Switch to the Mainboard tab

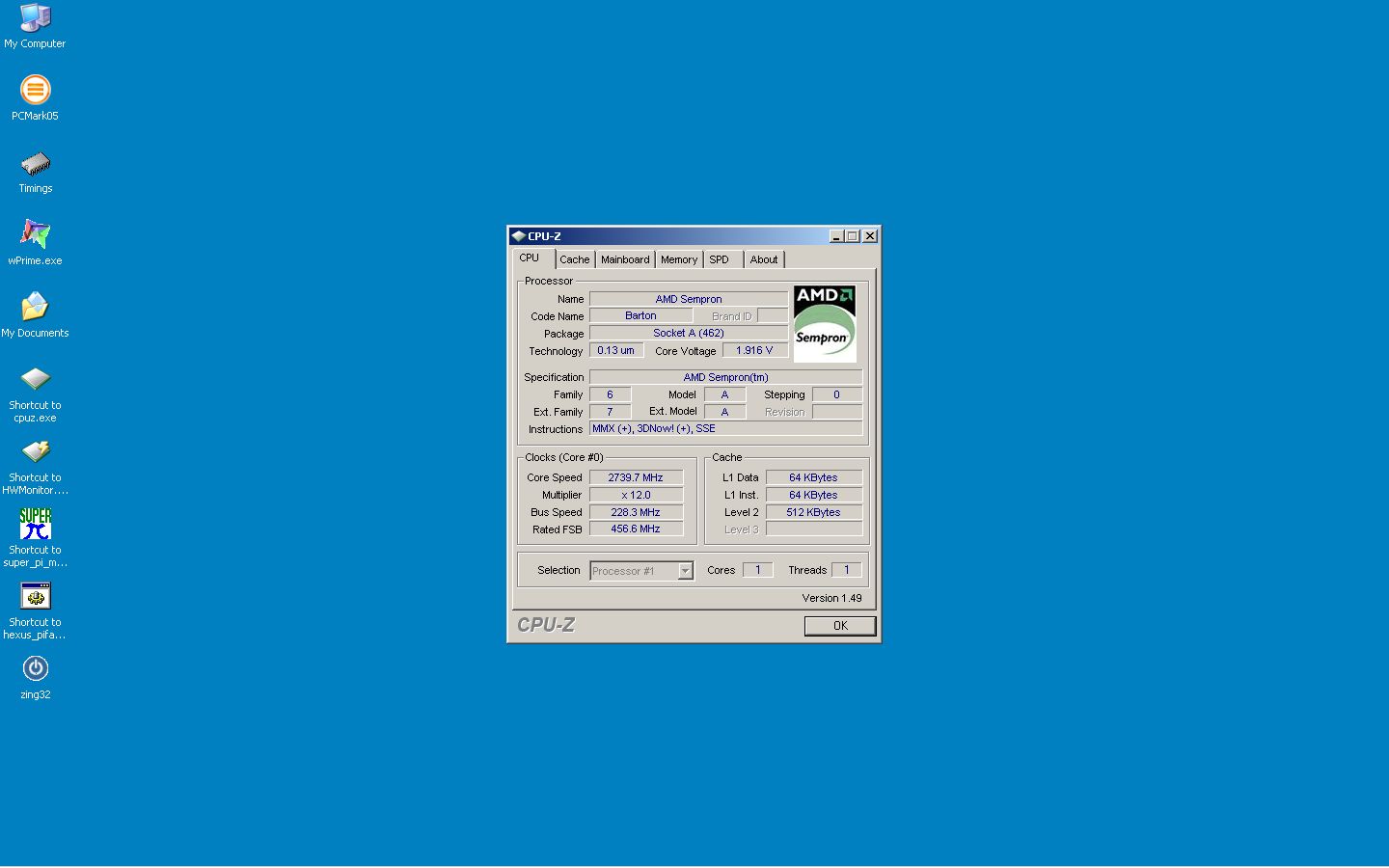click(625, 259)
